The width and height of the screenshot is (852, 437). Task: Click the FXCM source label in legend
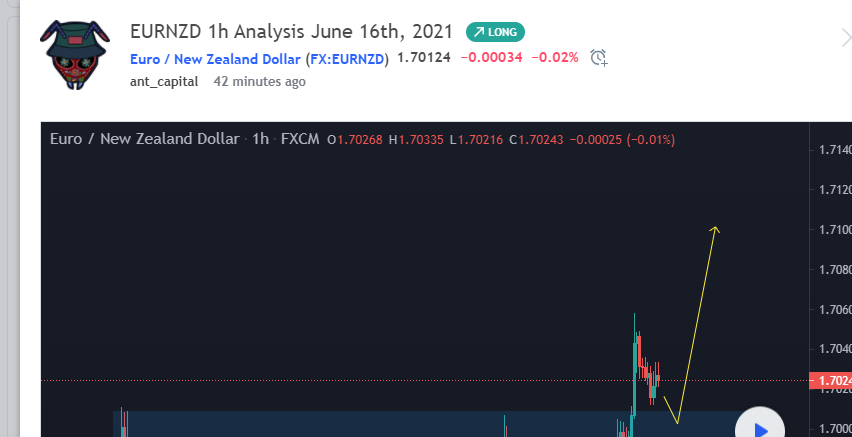coord(300,139)
